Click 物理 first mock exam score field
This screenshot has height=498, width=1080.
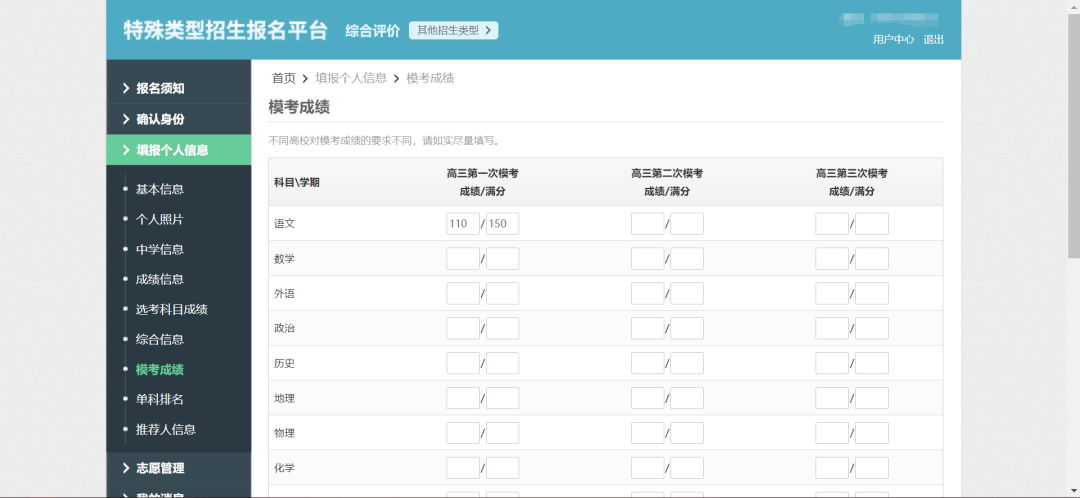463,433
